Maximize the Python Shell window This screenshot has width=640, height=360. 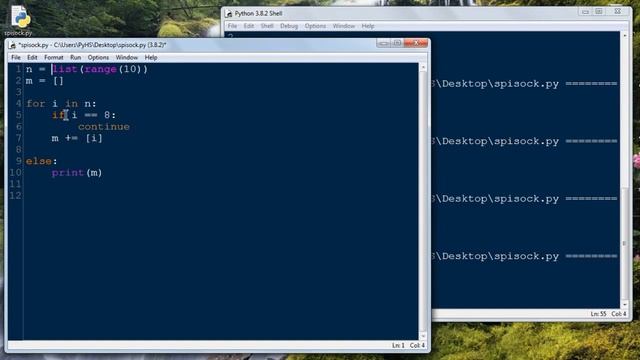[x=599, y=12]
